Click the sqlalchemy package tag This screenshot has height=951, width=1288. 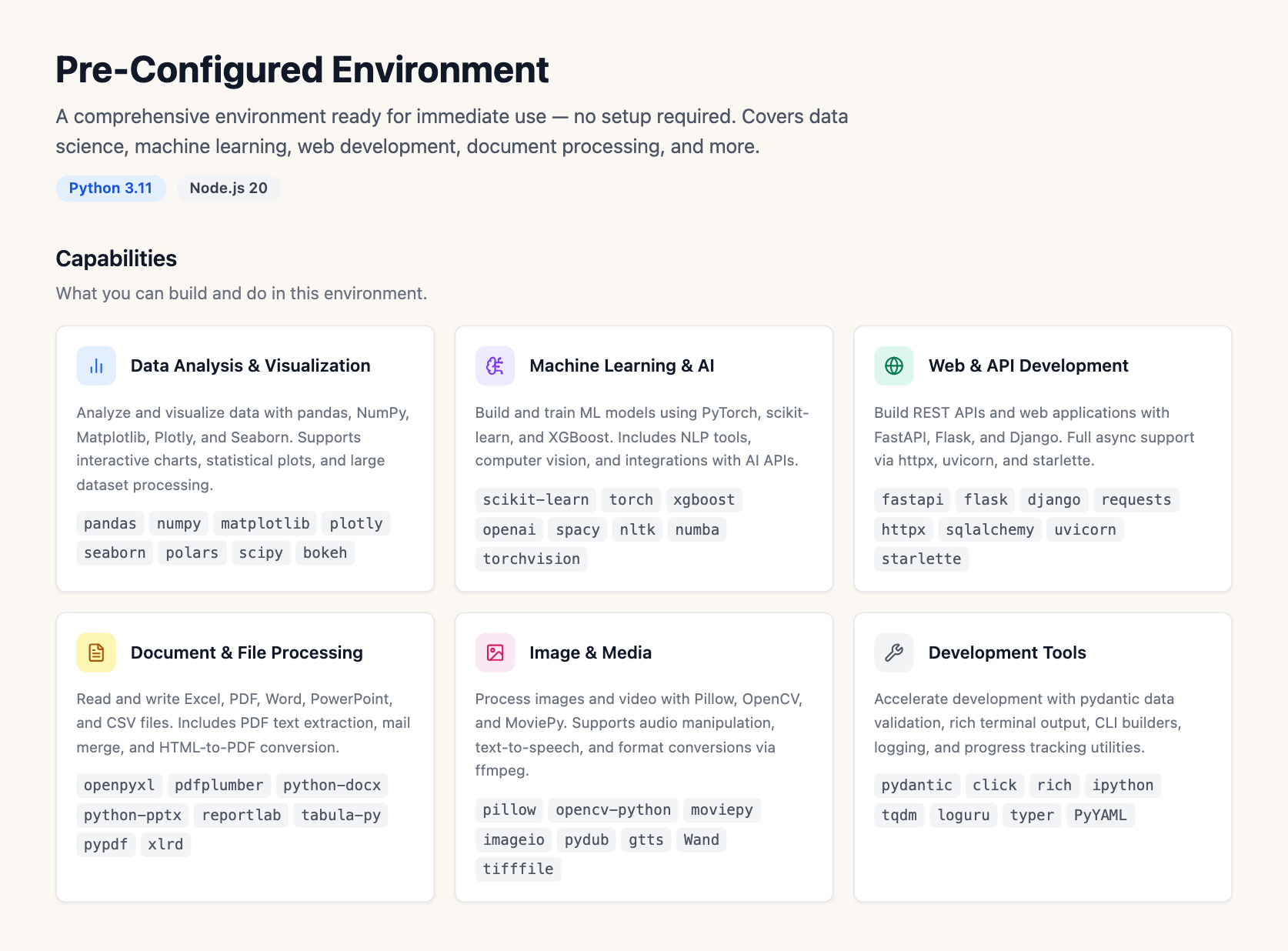coord(990,529)
